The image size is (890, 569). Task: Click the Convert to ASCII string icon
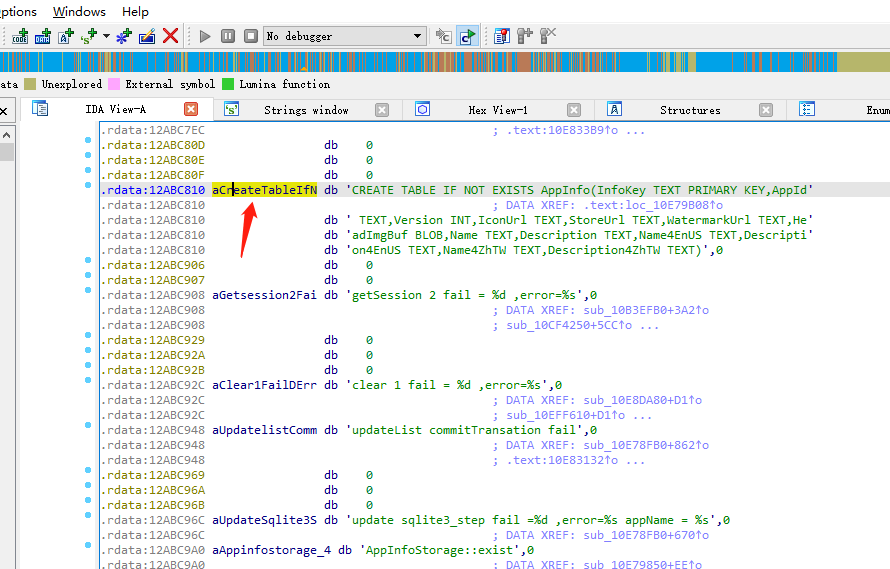pos(66,36)
